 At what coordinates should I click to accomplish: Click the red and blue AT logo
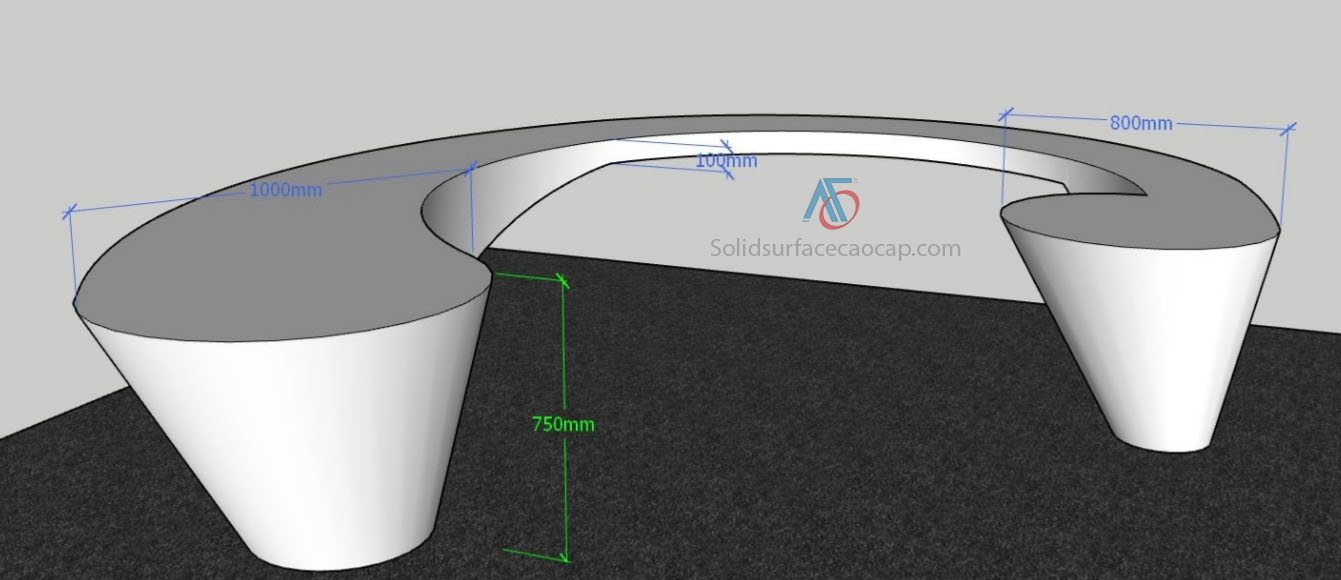830,202
